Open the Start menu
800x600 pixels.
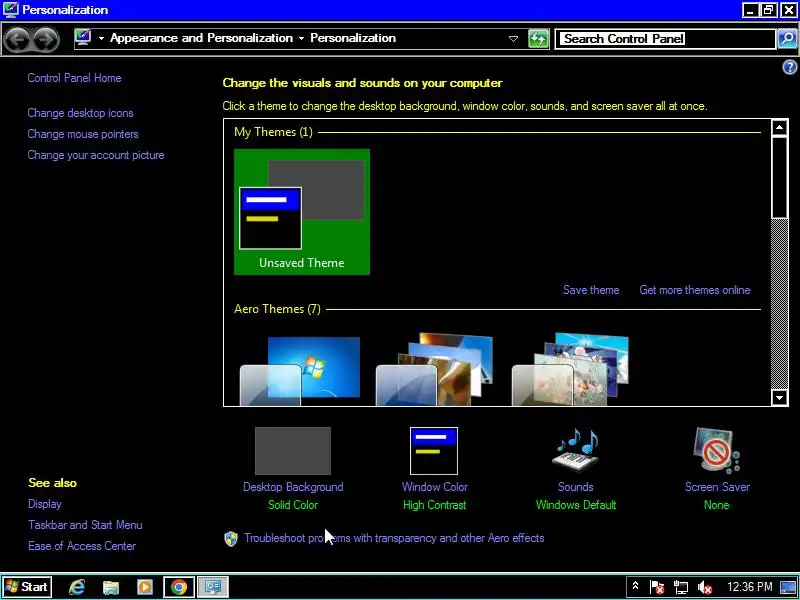coord(26,587)
